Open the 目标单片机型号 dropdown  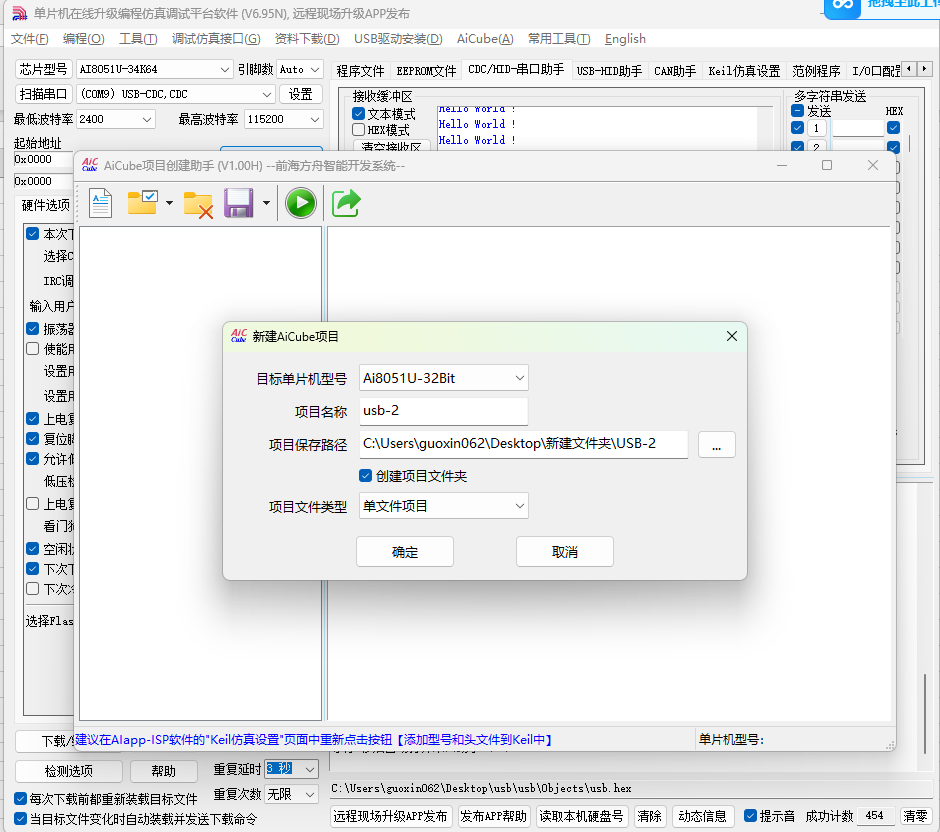coord(444,378)
